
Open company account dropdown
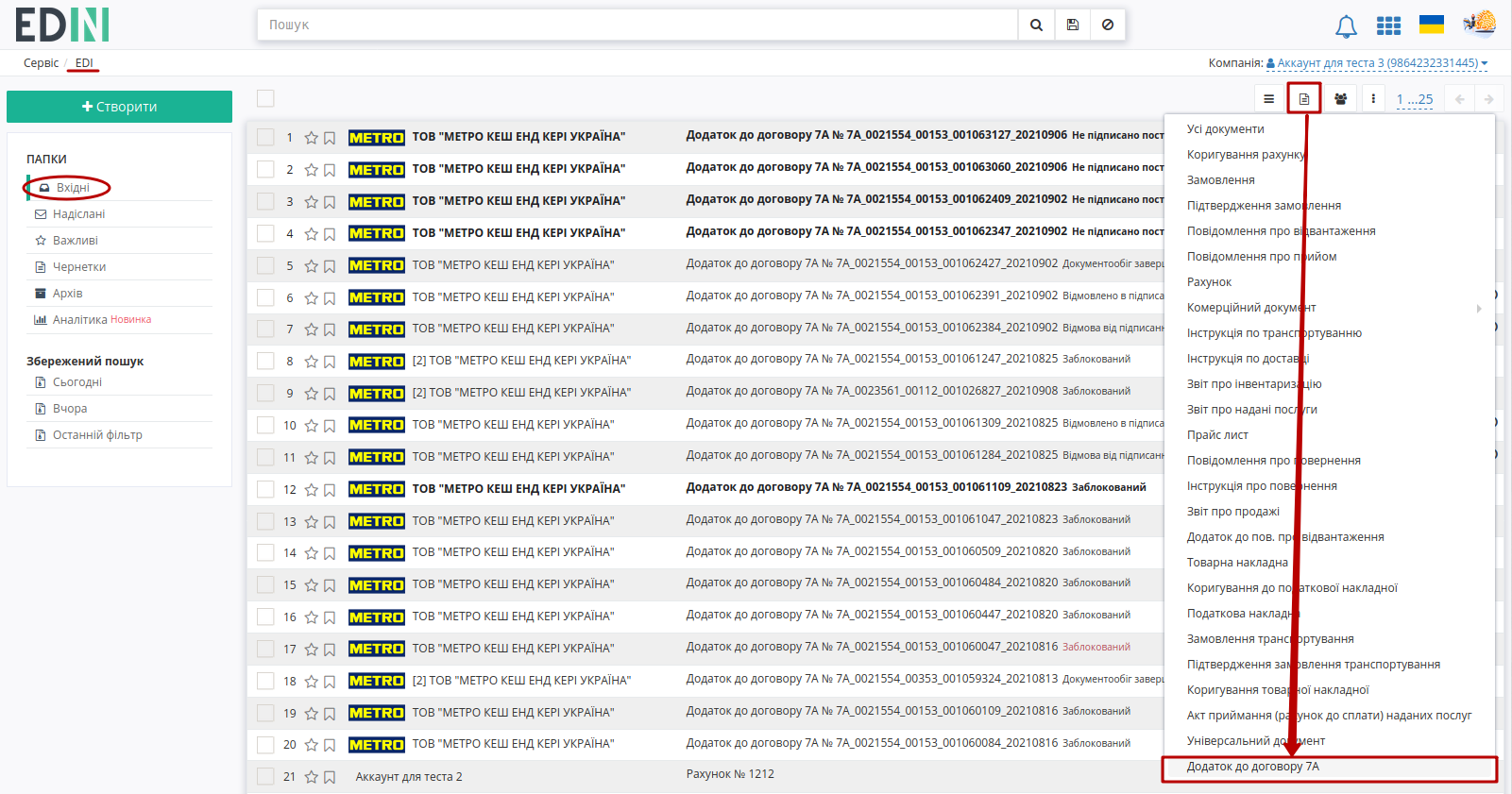pyautogui.click(x=1377, y=63)
